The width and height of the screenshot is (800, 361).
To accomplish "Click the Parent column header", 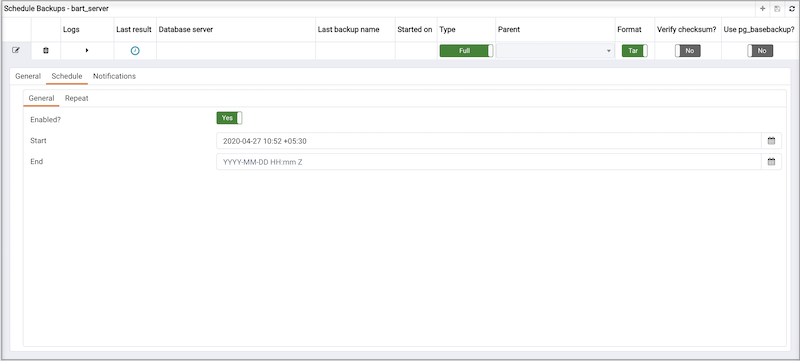I will [509, 30].
